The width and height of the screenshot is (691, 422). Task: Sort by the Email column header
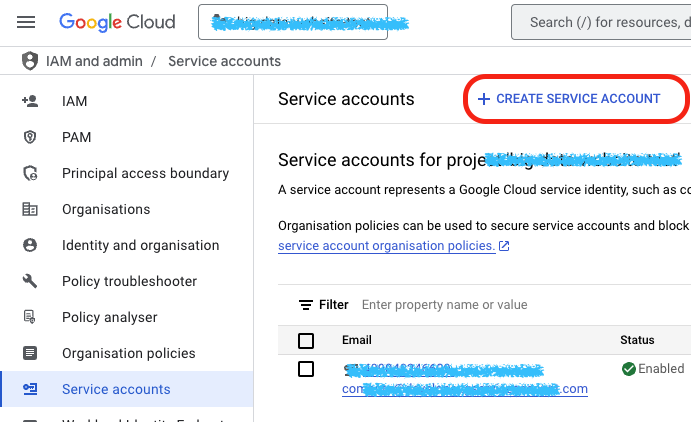pyautogui.click(x=357, y=340)
